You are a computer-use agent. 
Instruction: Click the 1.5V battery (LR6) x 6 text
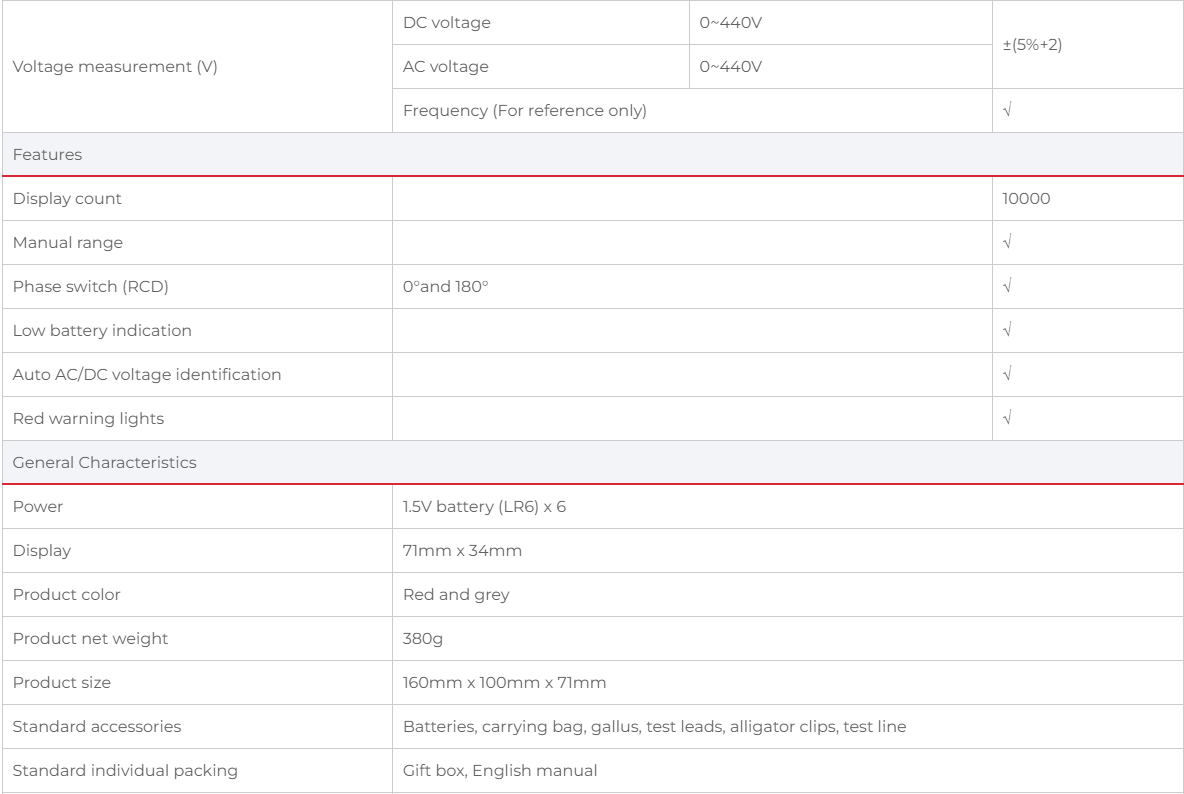pos(484,507)
